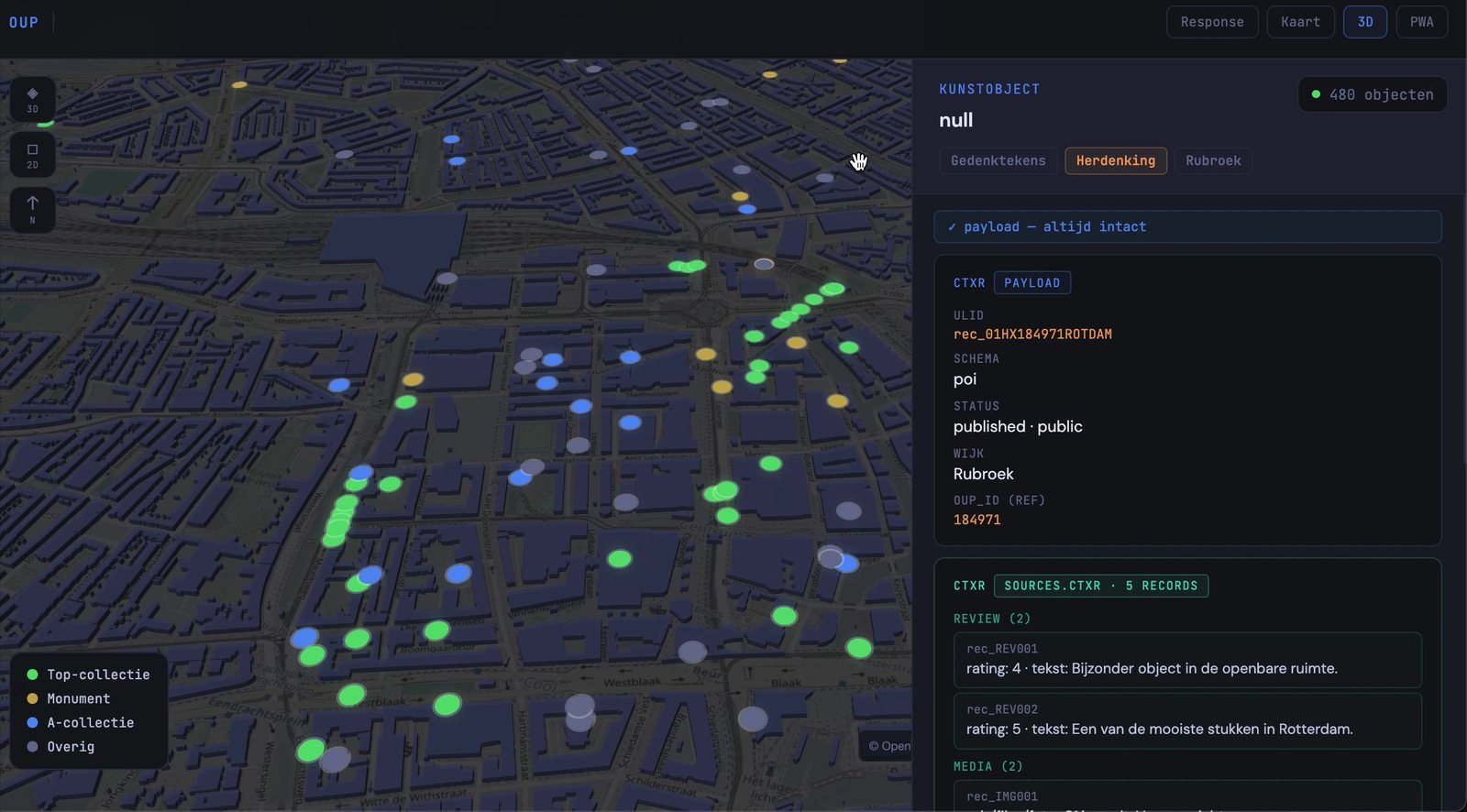This screenshot has height=812, width=1467.
Task: Click the SOURCES.CTXR 5 RECORDS badge
Action: 1100,586
